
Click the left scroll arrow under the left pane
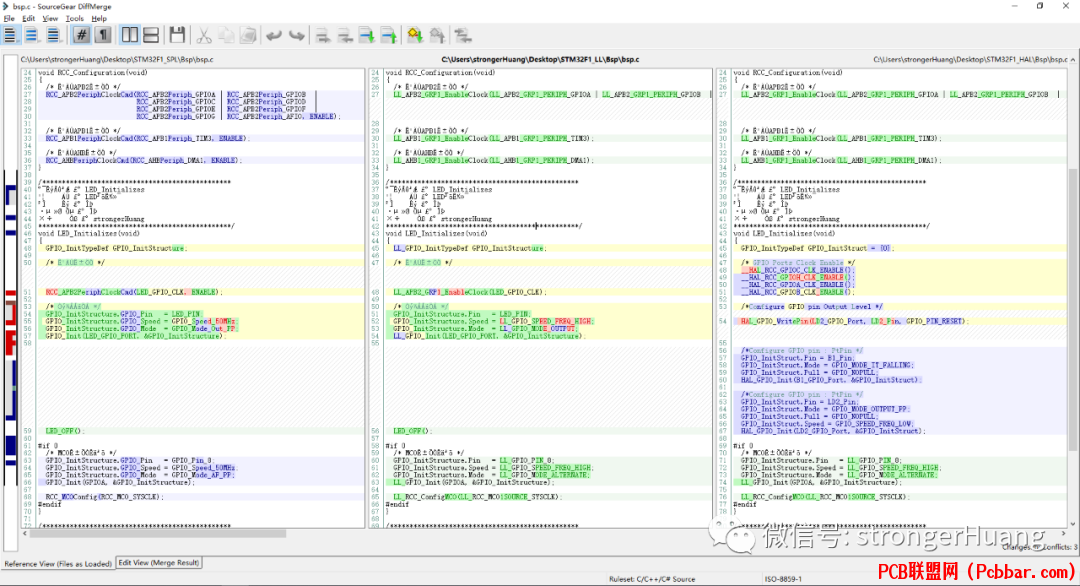point(25,534)
